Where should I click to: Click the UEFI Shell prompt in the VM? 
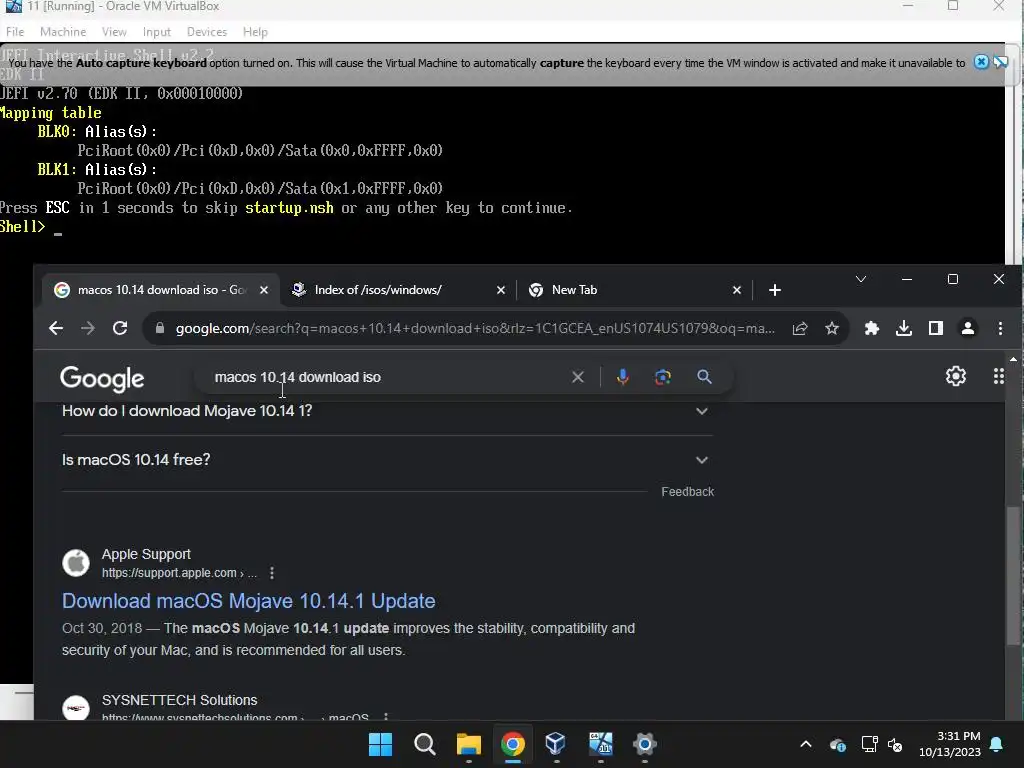point(24,227)
